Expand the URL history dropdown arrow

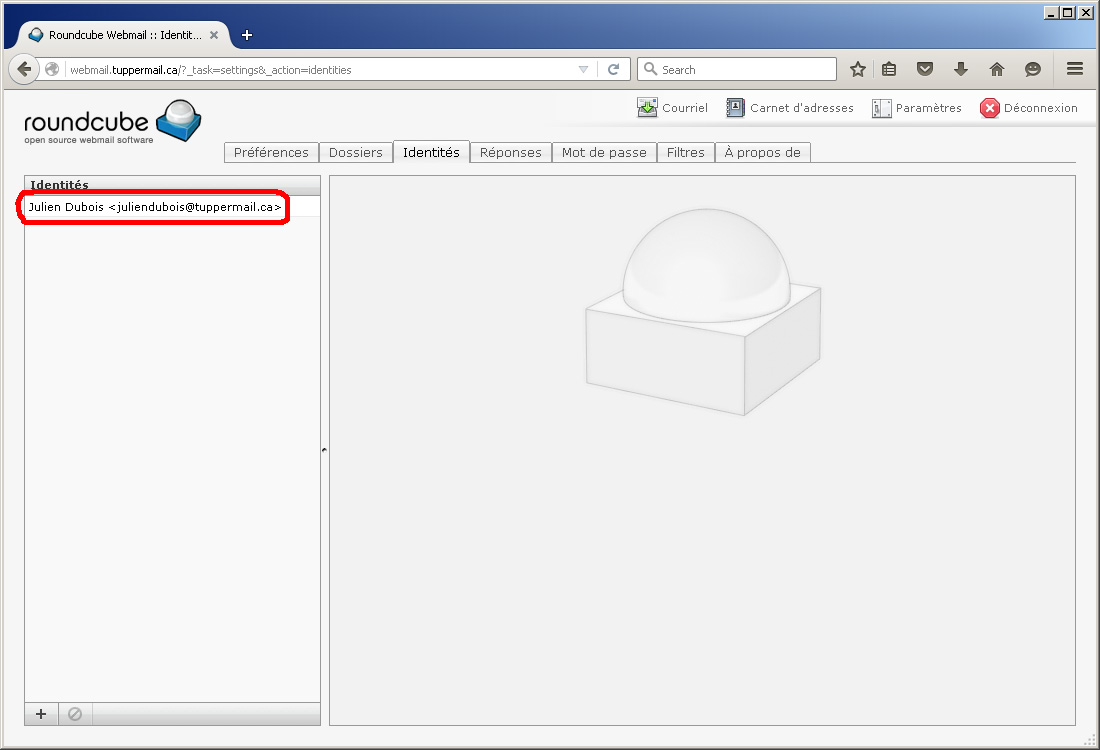[584, 70]
